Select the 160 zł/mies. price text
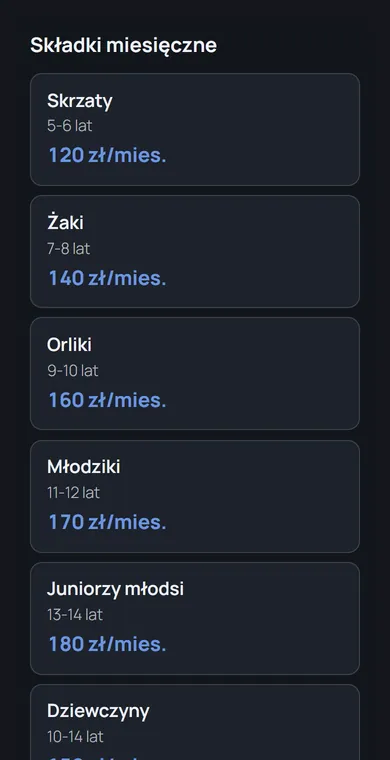 tap(107, 400)
